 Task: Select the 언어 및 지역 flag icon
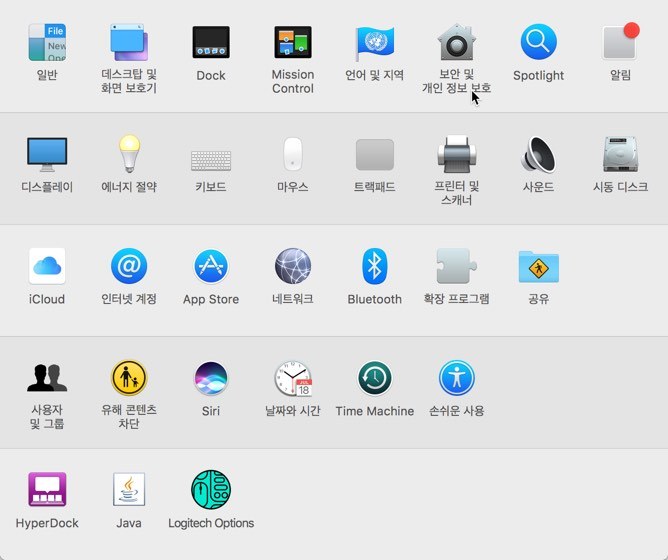click(x=374, y=42)
